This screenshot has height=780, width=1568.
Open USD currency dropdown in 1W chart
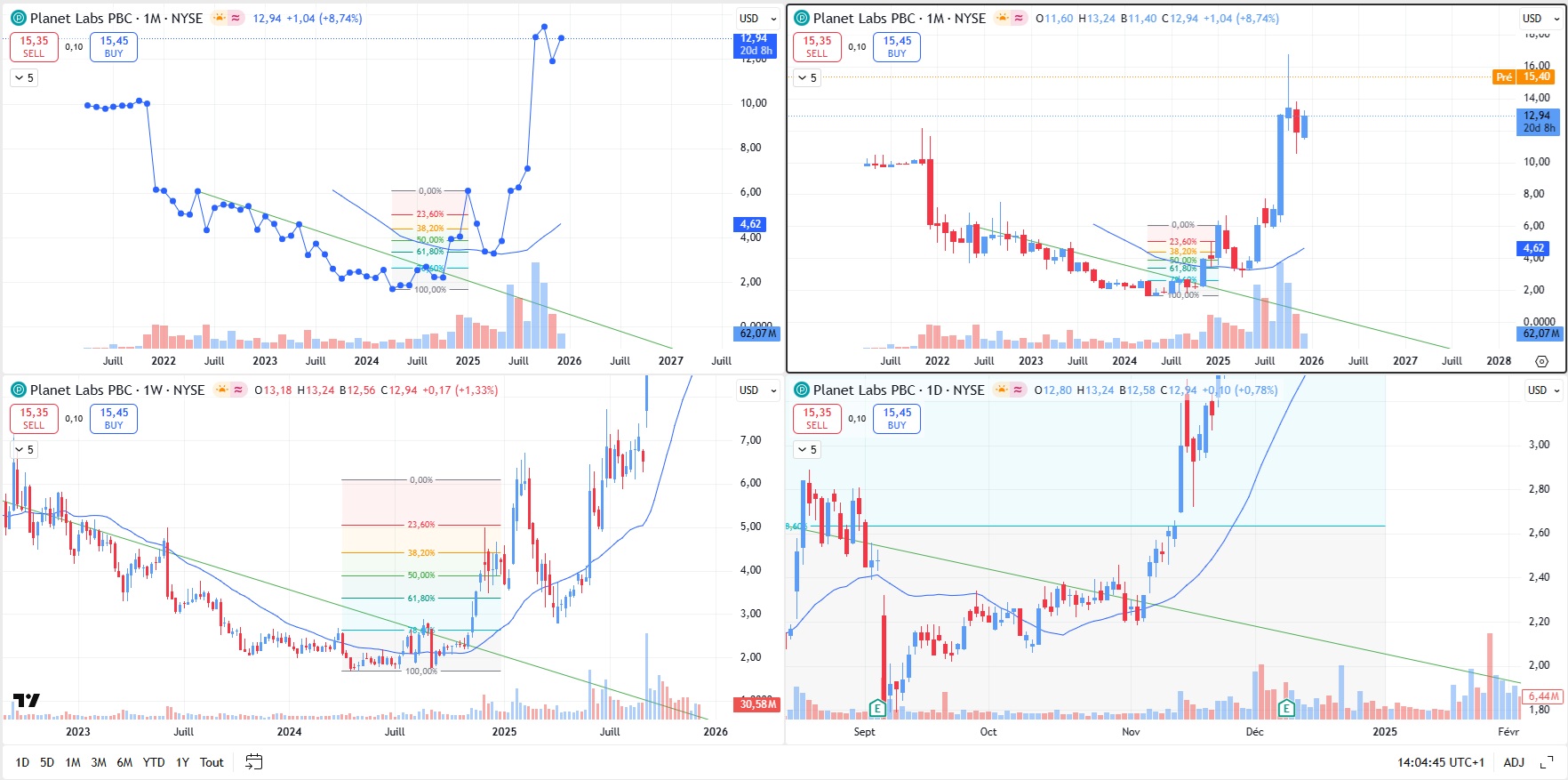[757, 390]
